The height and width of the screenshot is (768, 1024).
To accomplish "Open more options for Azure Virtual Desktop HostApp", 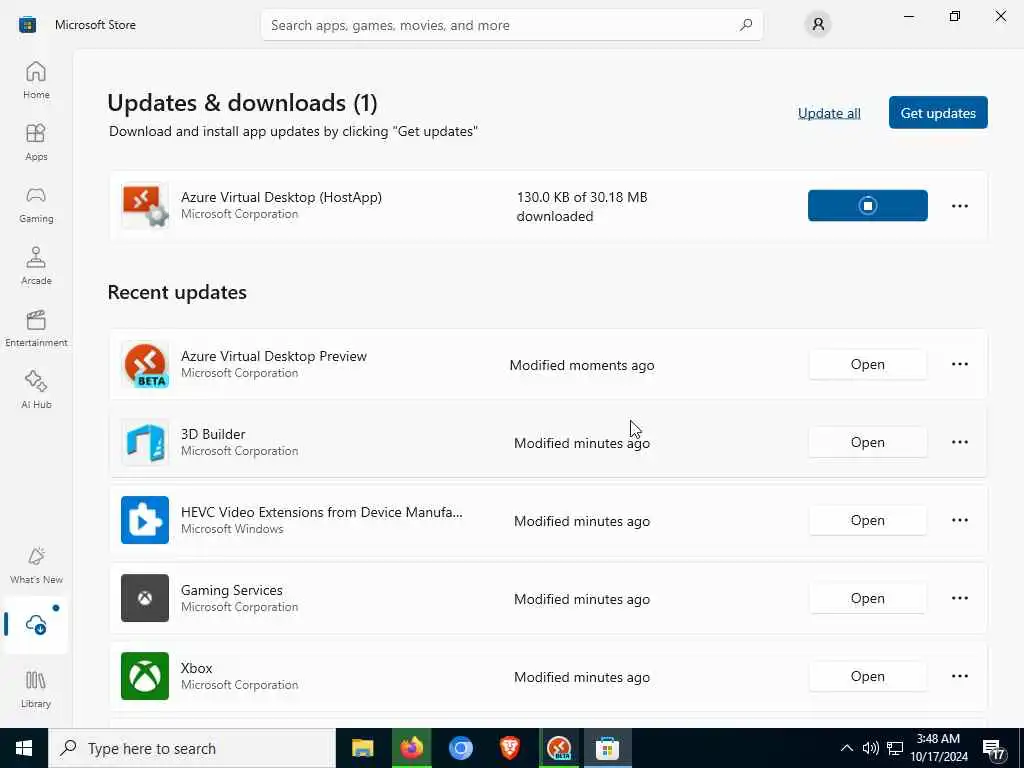I will click(x=959, y=206).
